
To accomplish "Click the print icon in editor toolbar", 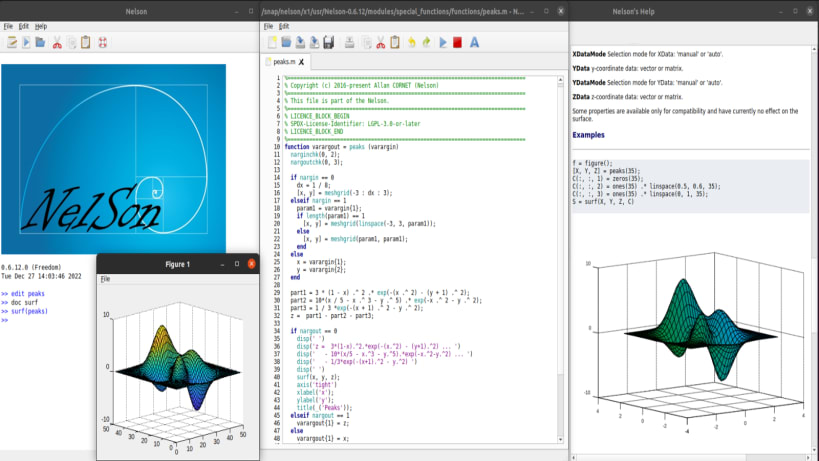I will 349,42.
